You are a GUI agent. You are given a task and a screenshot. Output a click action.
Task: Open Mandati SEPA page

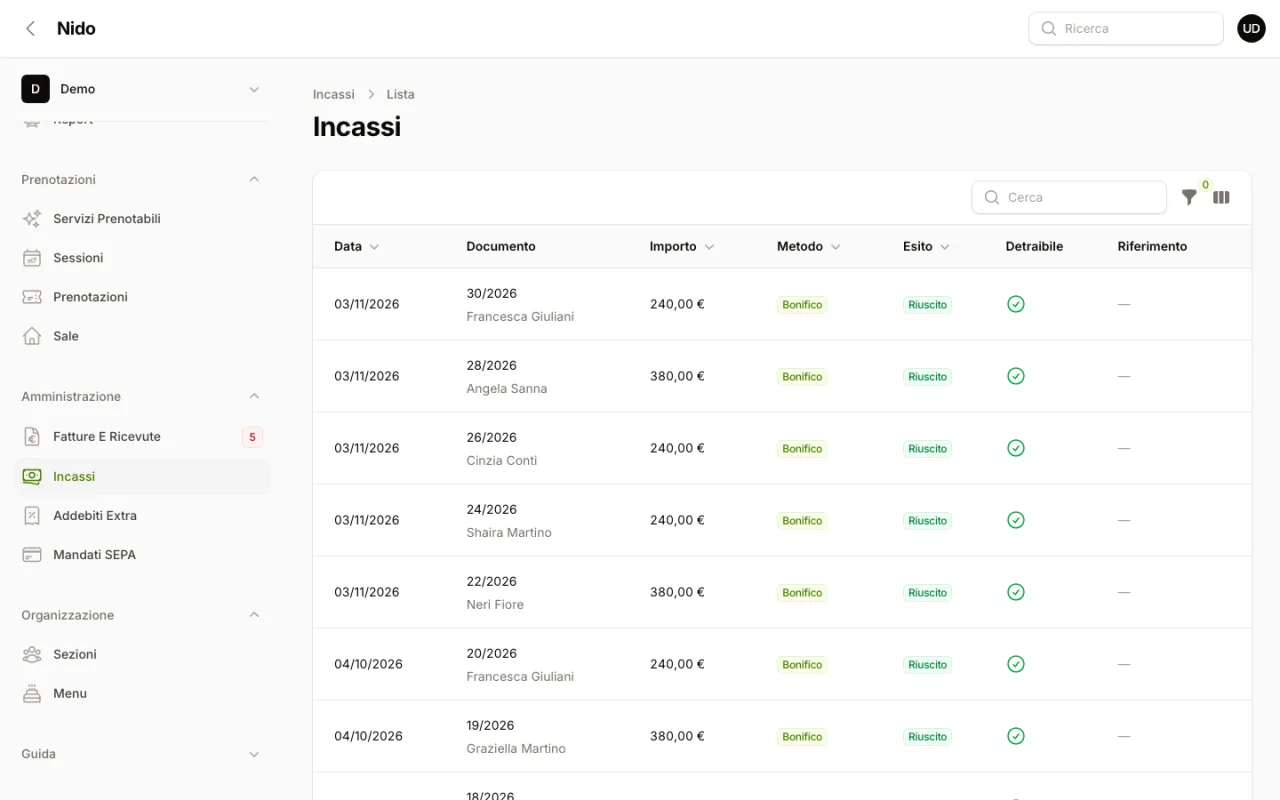(142, 554)
